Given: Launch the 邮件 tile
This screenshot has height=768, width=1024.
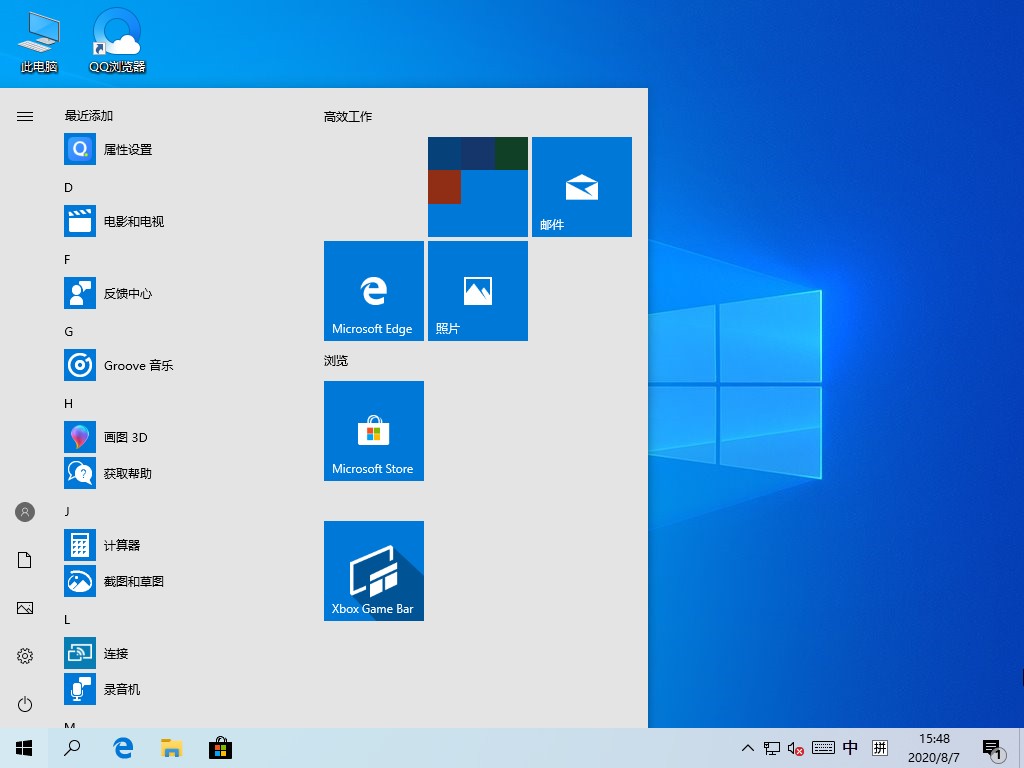Looking at the screenshot, I should point(581,187).
